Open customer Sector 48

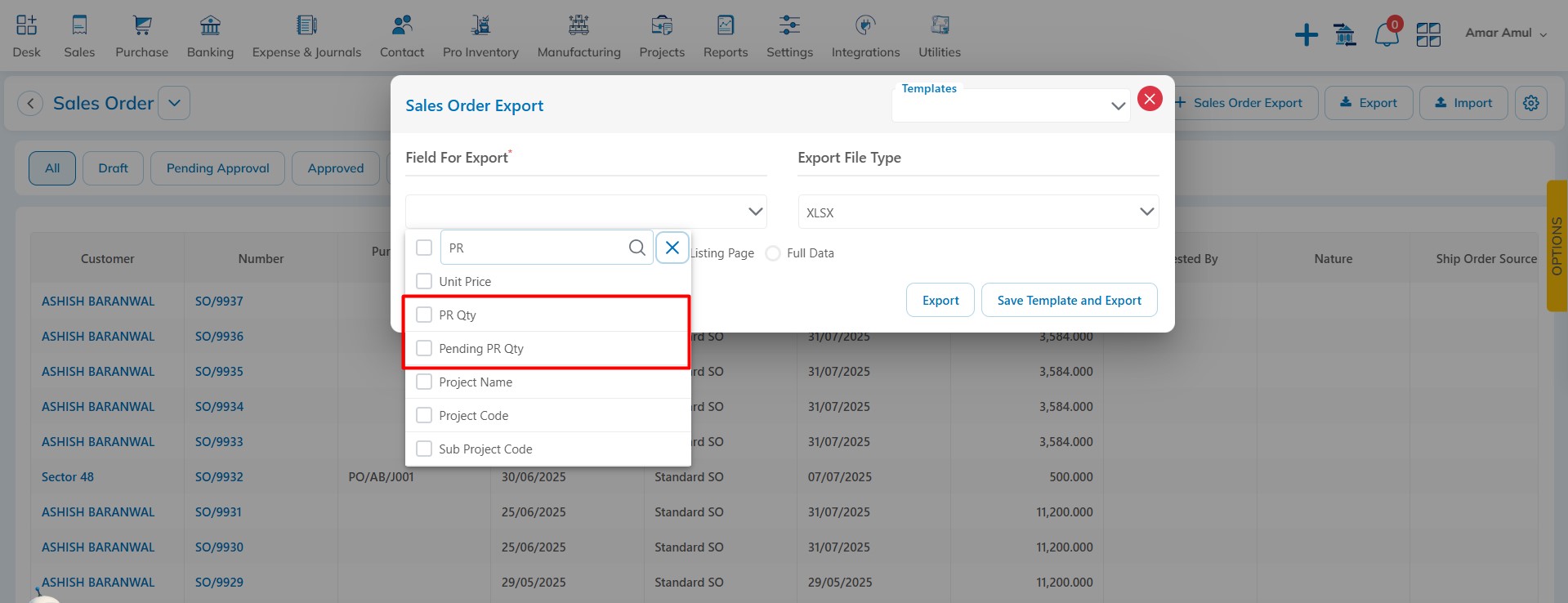tap(68, 476)
